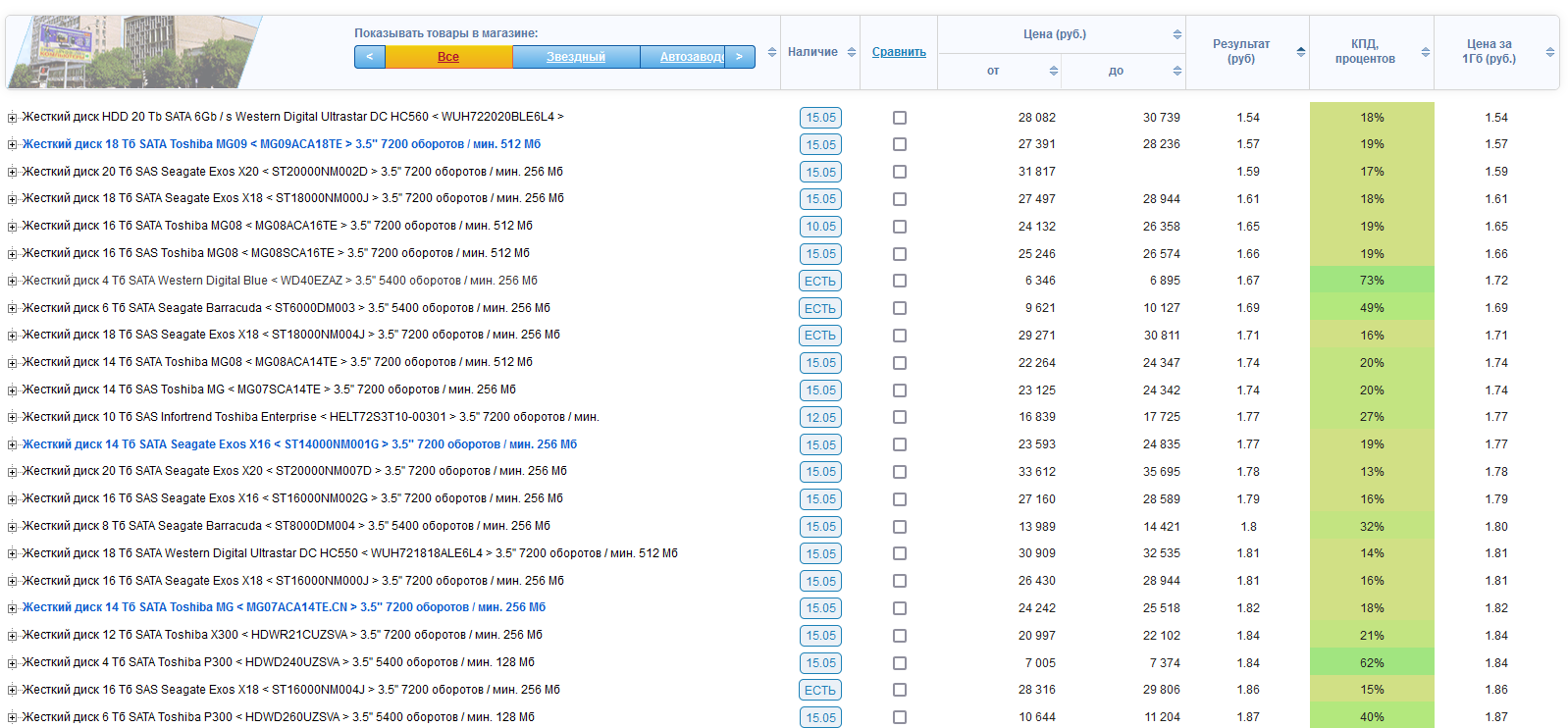Open the Сравнить link

[x=899, y=52]
